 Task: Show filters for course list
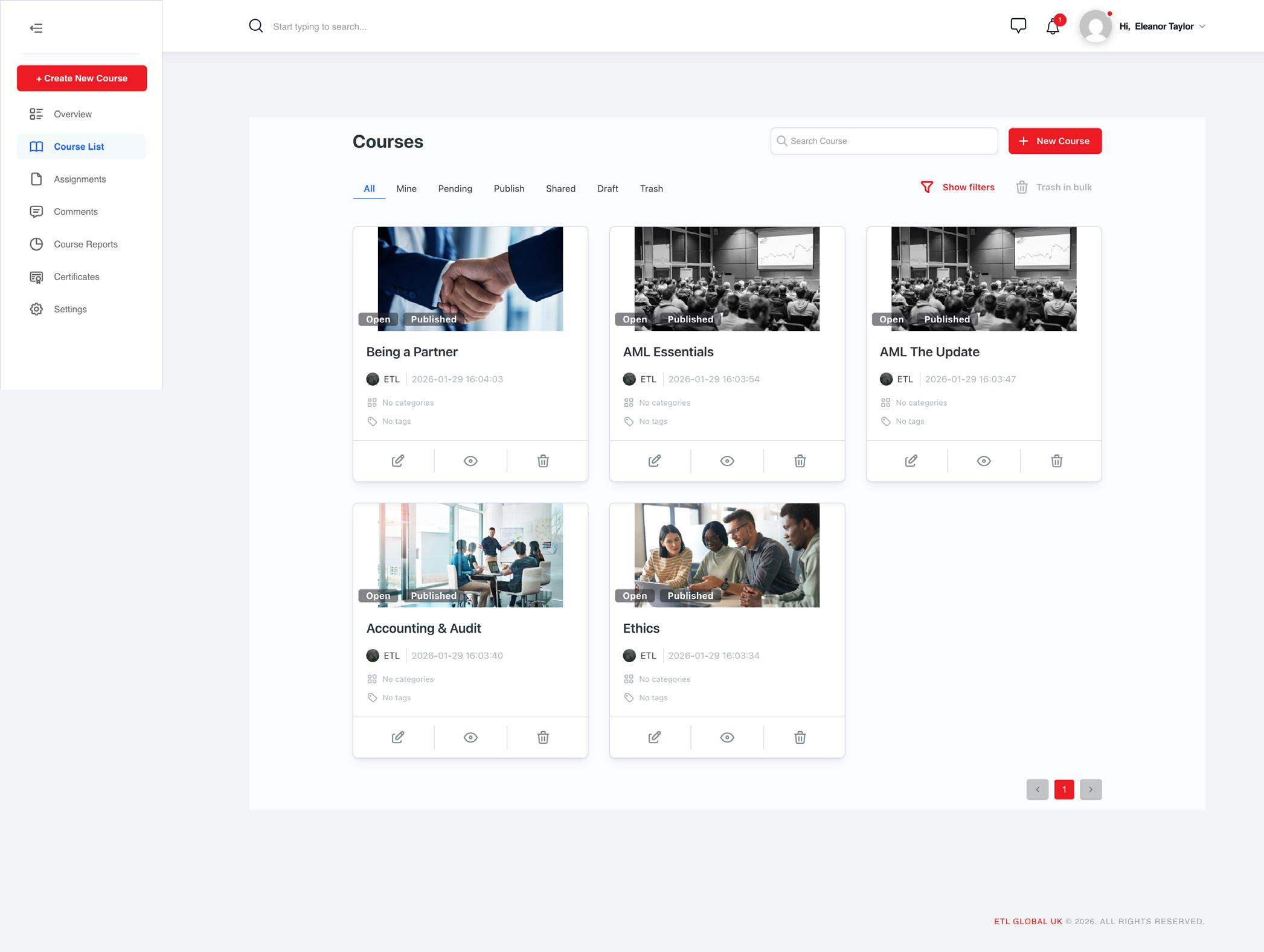[x=958, y=187]
